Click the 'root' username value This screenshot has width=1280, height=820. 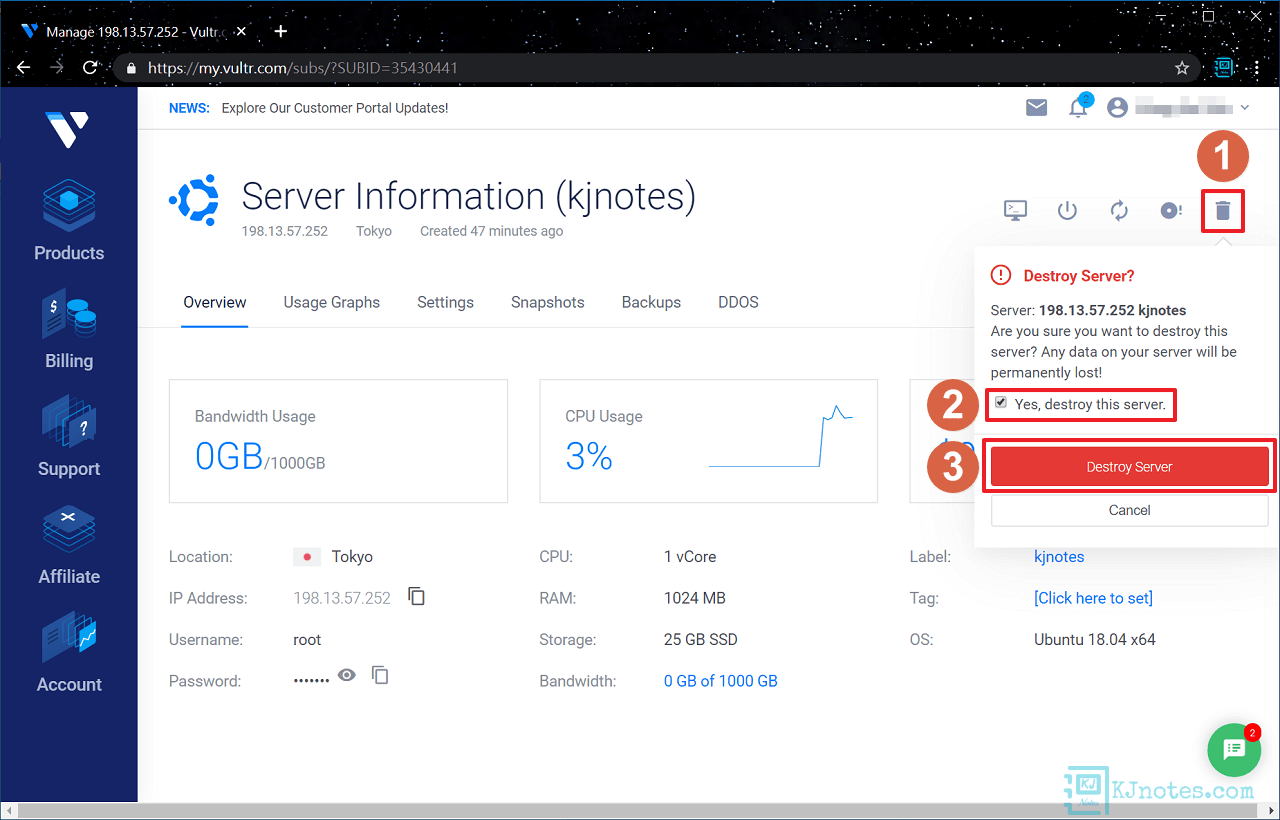307,639
